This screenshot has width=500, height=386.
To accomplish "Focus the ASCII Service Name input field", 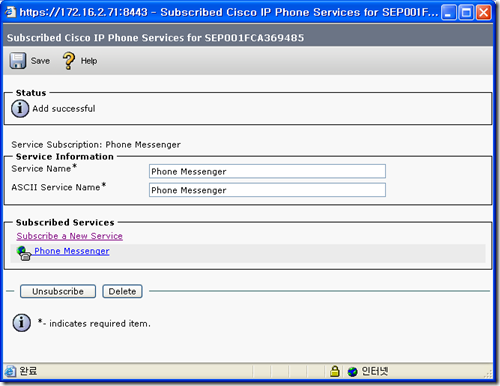I will [x=267, y=190].
